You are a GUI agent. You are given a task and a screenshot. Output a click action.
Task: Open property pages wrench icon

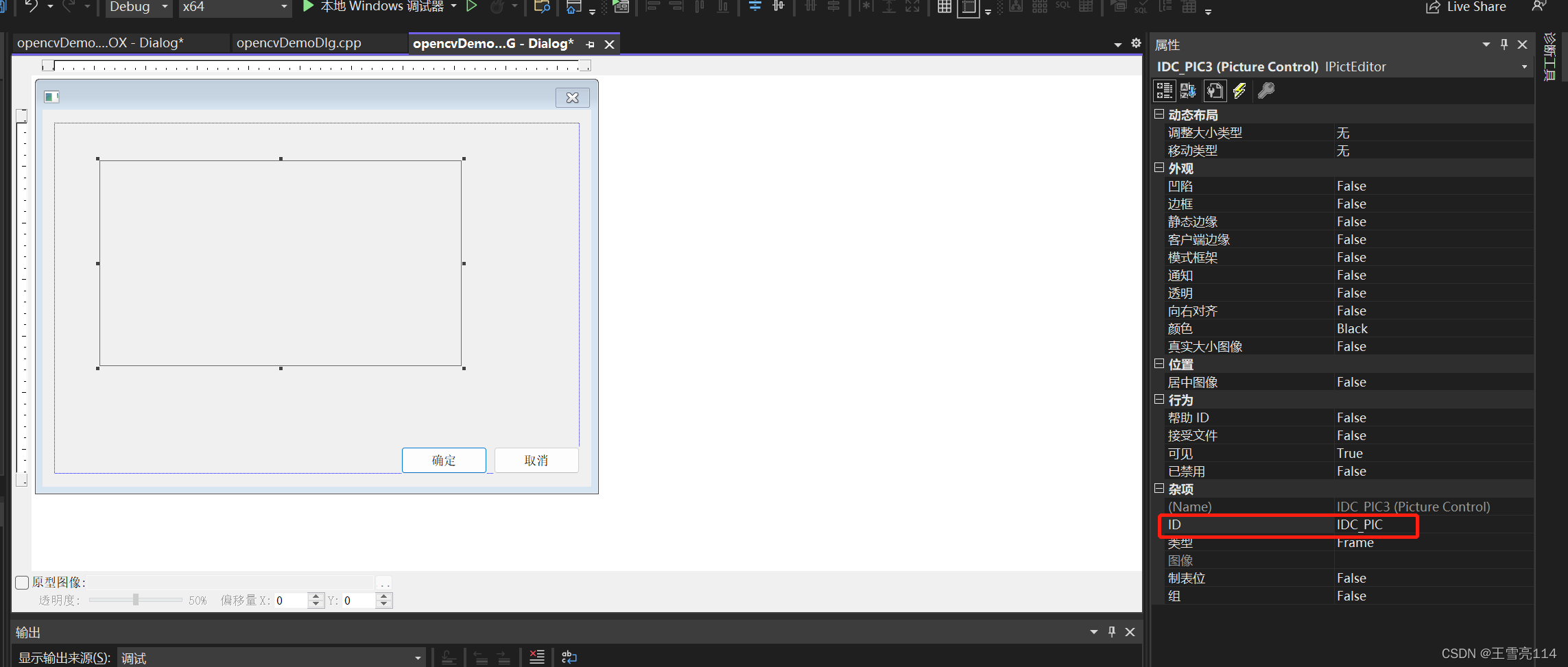coord(1266,90)
